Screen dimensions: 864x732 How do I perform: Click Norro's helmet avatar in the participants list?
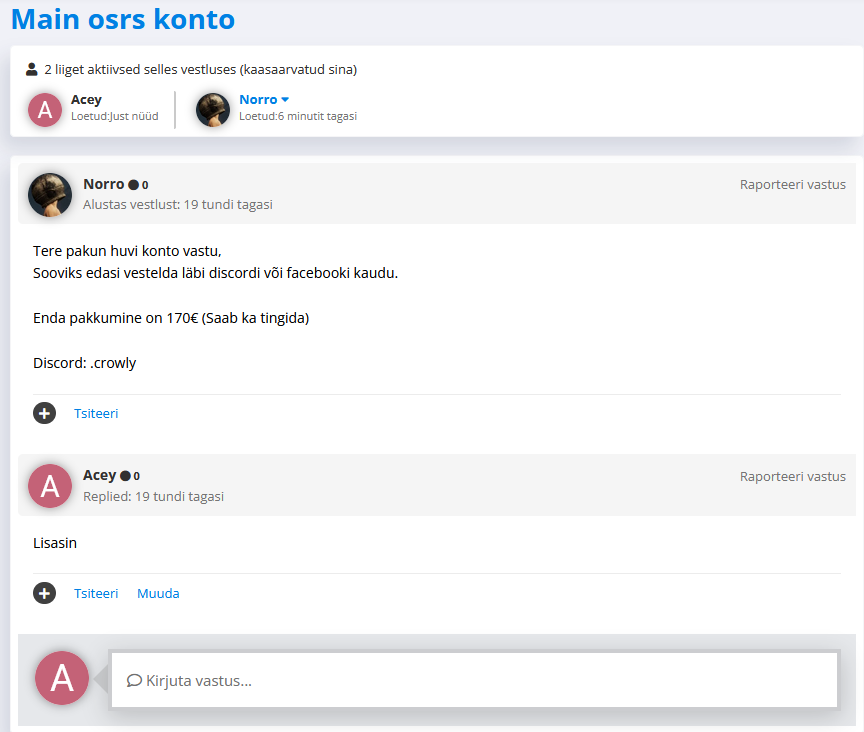213,109
